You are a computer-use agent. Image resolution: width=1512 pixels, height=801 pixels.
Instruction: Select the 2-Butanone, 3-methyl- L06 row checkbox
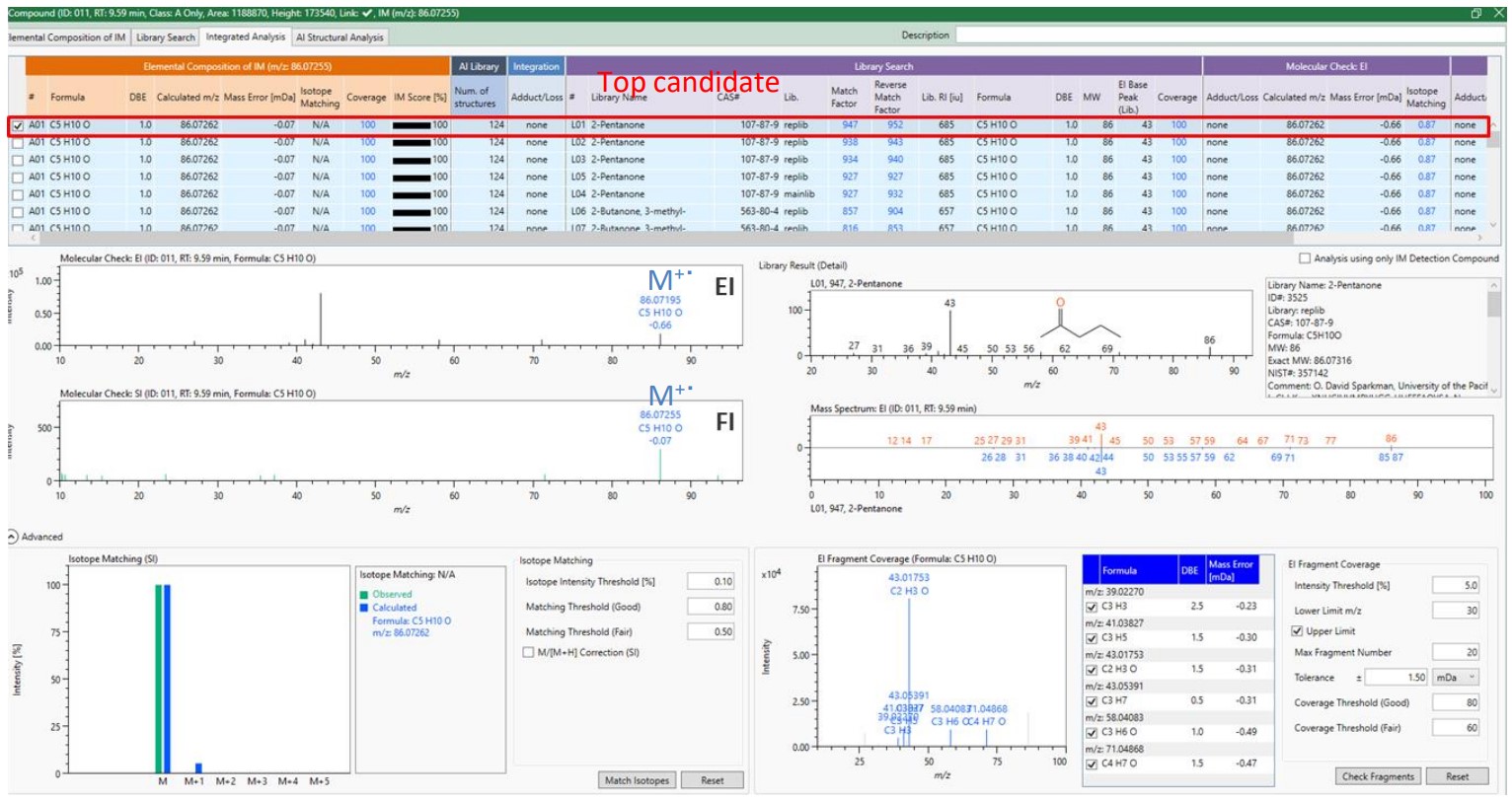click(17, 211)
